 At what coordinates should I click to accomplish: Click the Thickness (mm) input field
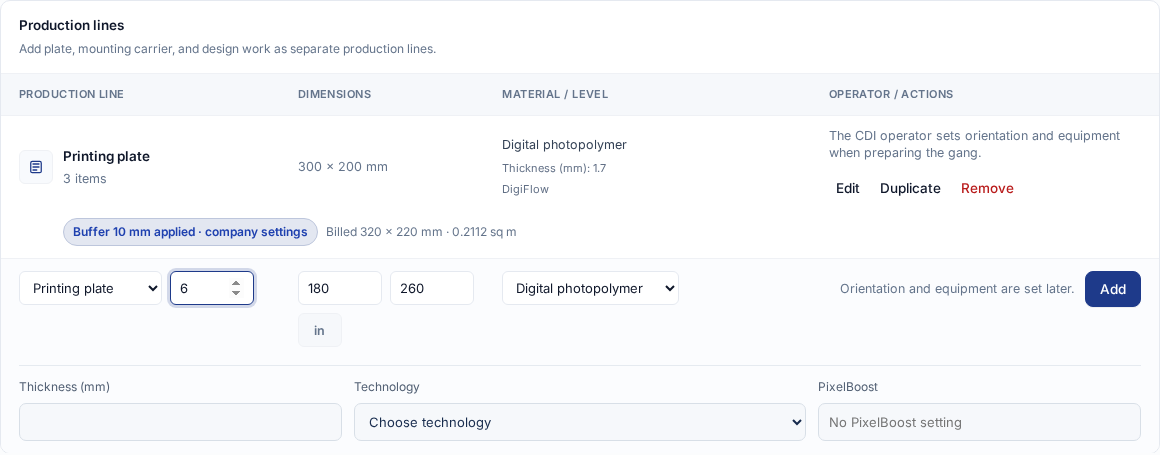[181, 422]
